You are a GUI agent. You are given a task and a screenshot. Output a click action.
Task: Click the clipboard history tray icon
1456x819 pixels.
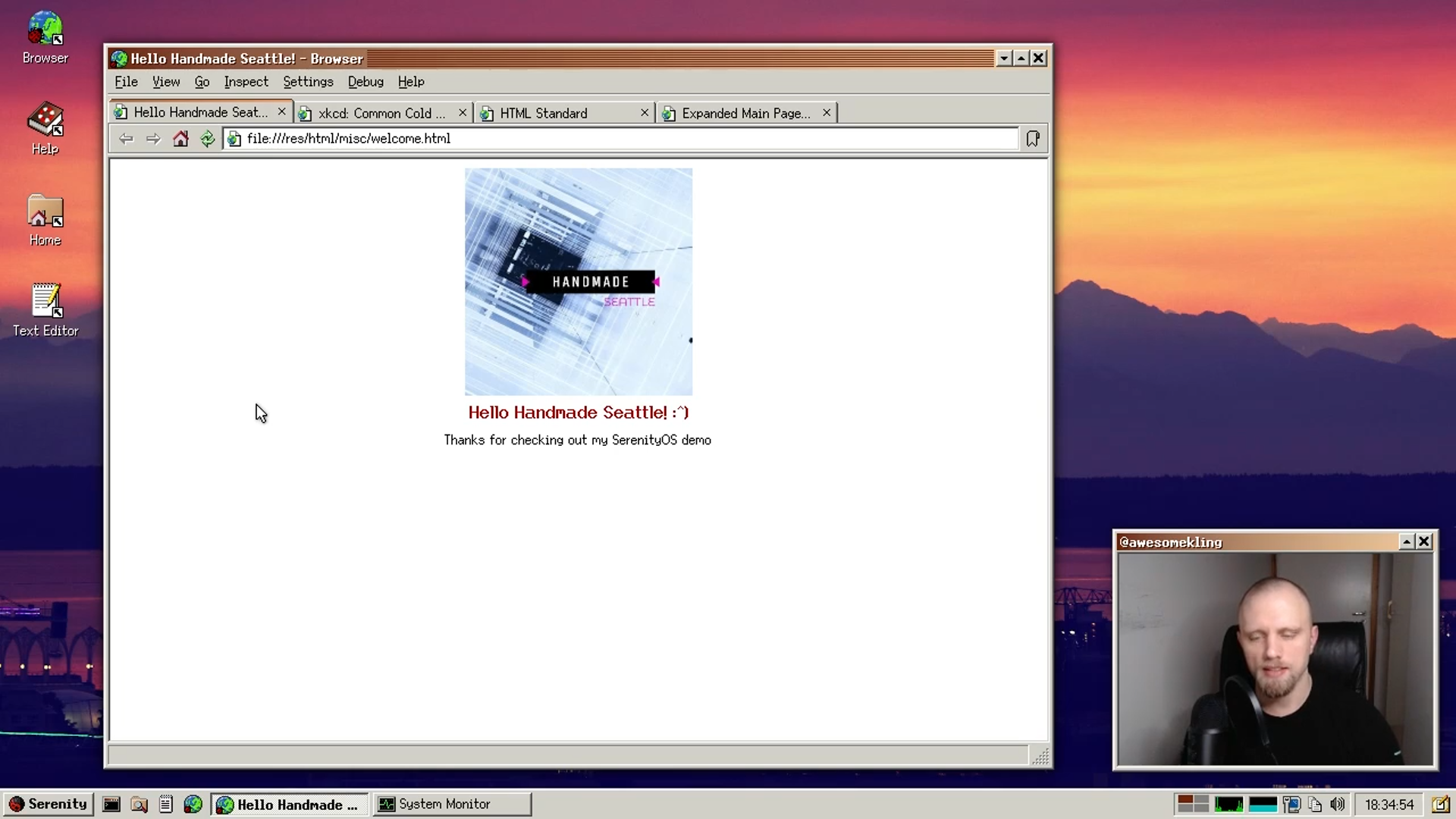coord(1315,804)
